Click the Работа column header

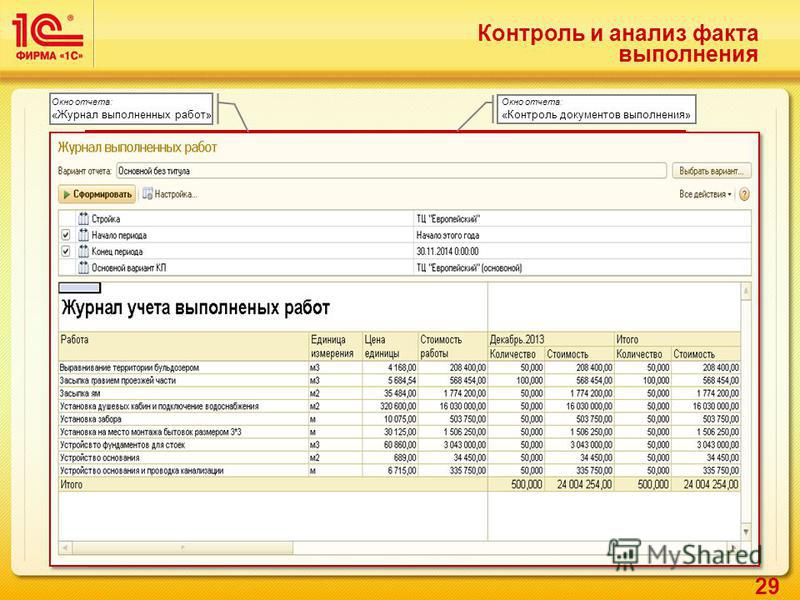184,346
